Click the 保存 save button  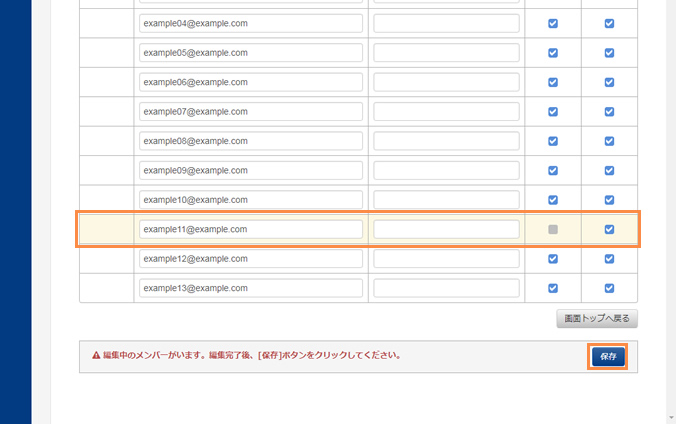608,356
